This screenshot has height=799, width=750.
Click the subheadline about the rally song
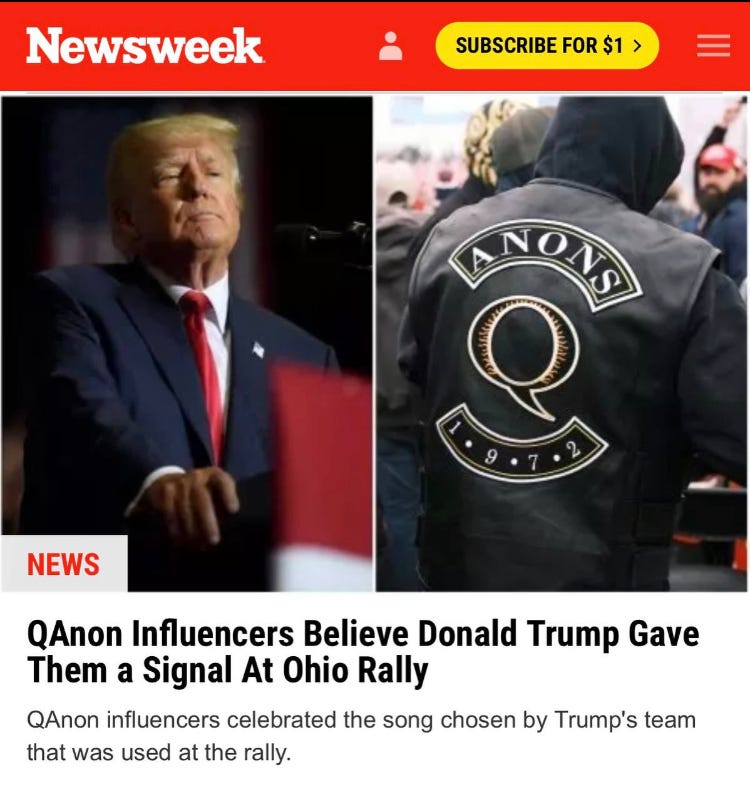click(x=361, y=736)
